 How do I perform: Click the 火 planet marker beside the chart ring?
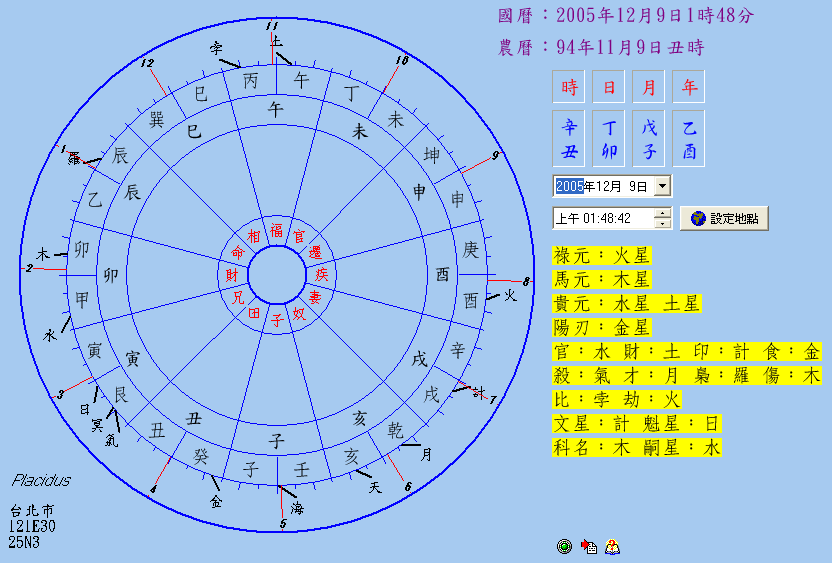[x=510, y=295]
